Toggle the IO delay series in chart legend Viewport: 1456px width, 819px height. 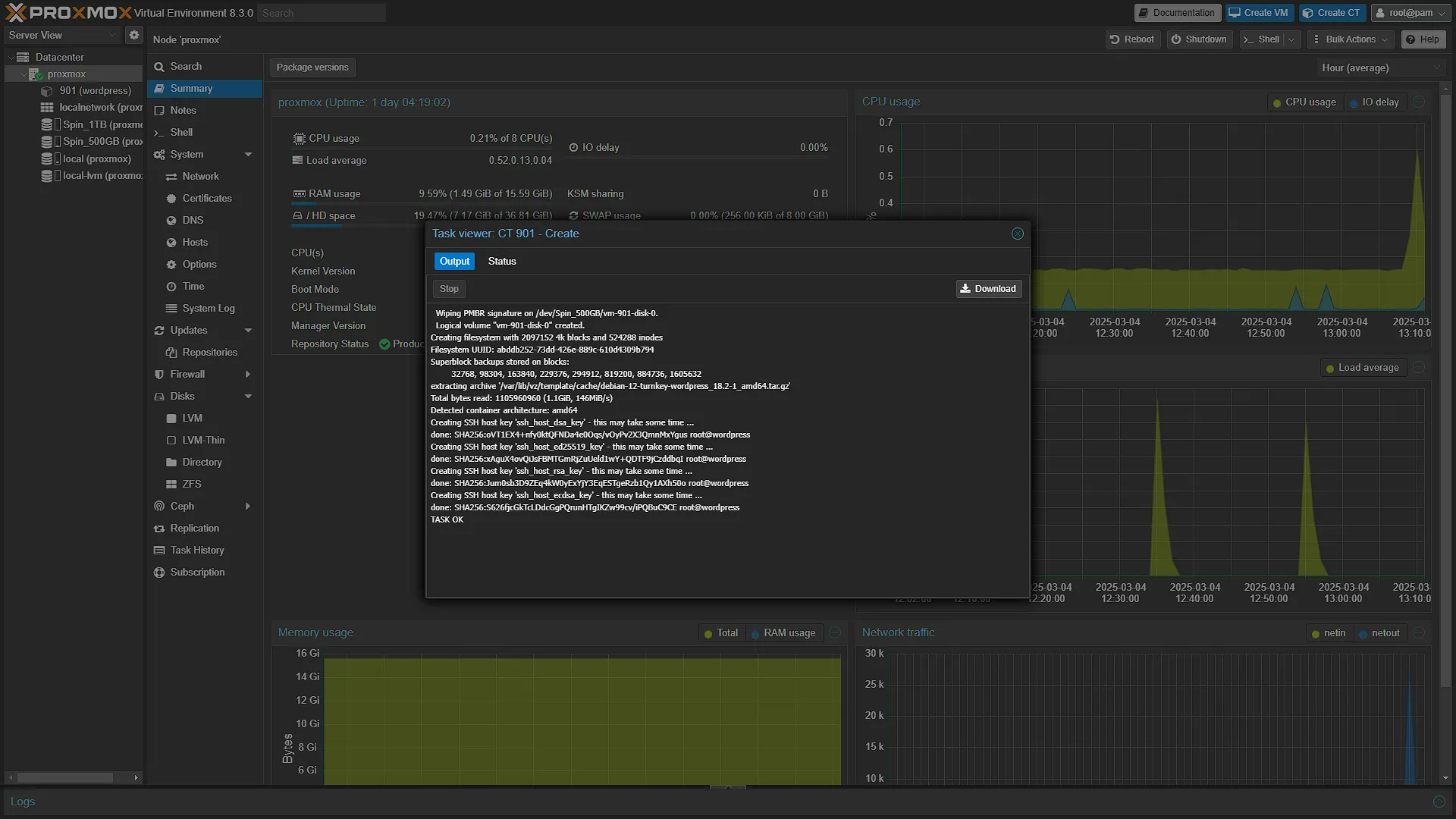(x=1374, y=102)
